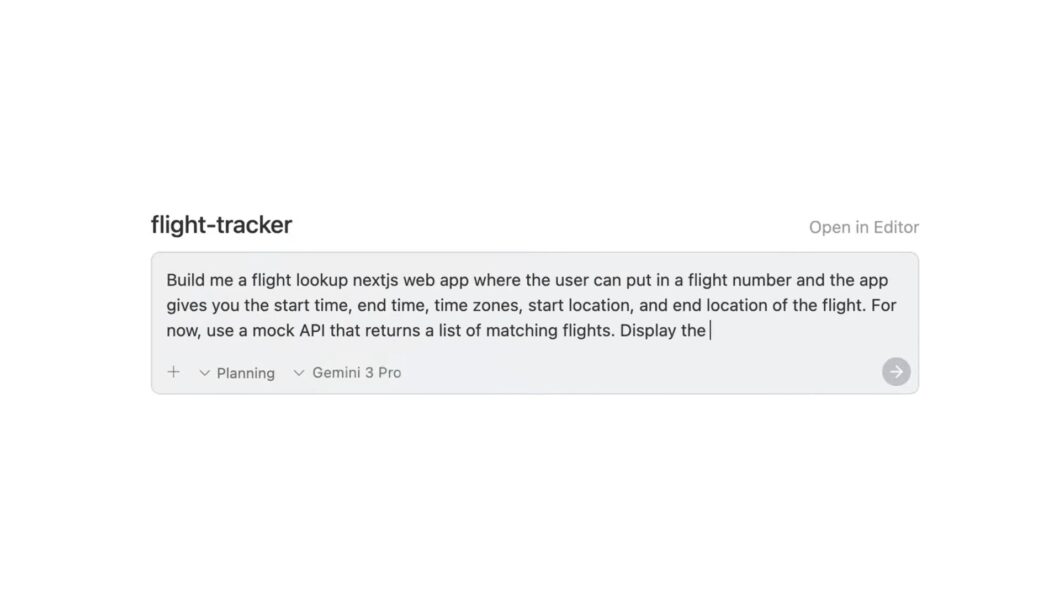Viewport: 1060px width, 596px height.
Task: Click the plus icon to add context
Action: pyautogui.click(x=174, y=372)
